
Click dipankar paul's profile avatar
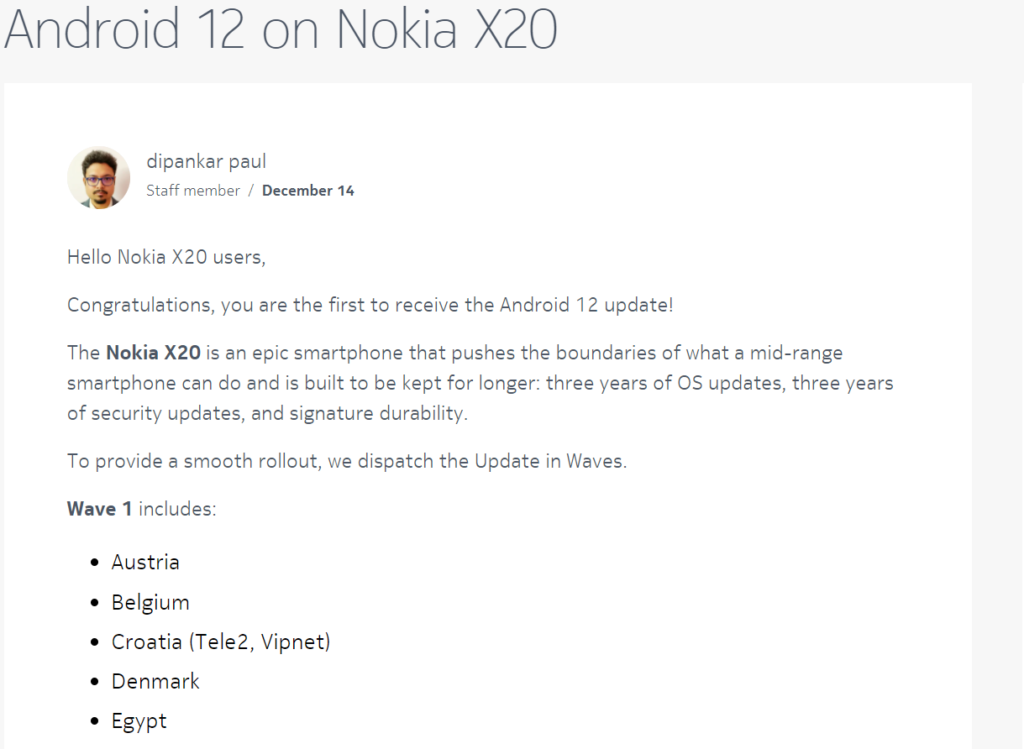tap(98, 177)
